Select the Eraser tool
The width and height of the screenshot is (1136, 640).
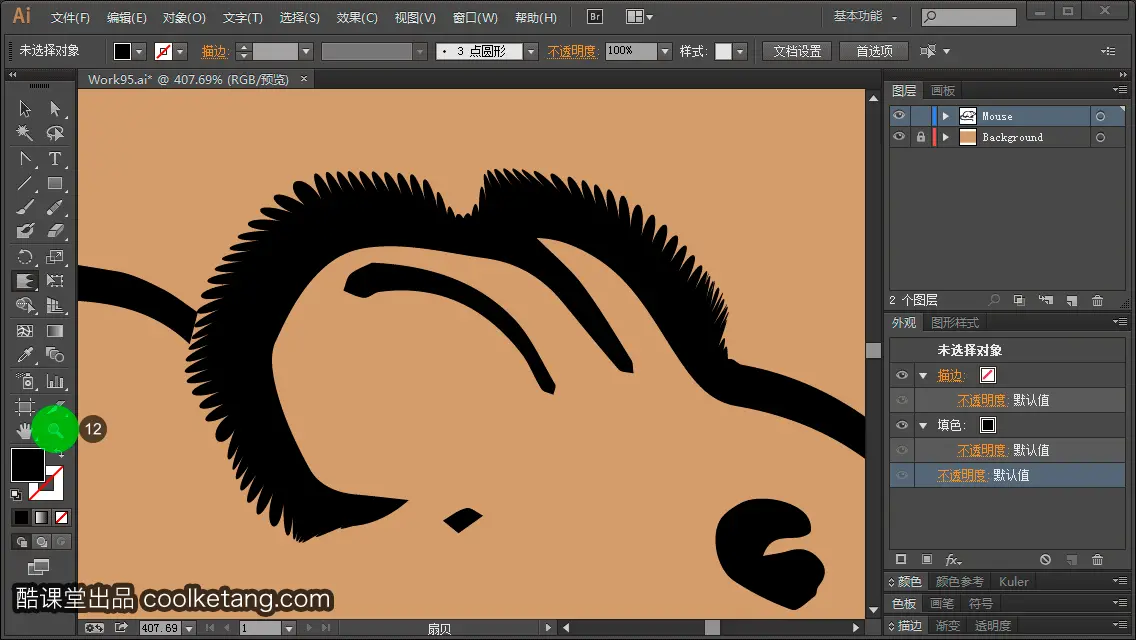point(55,231)
